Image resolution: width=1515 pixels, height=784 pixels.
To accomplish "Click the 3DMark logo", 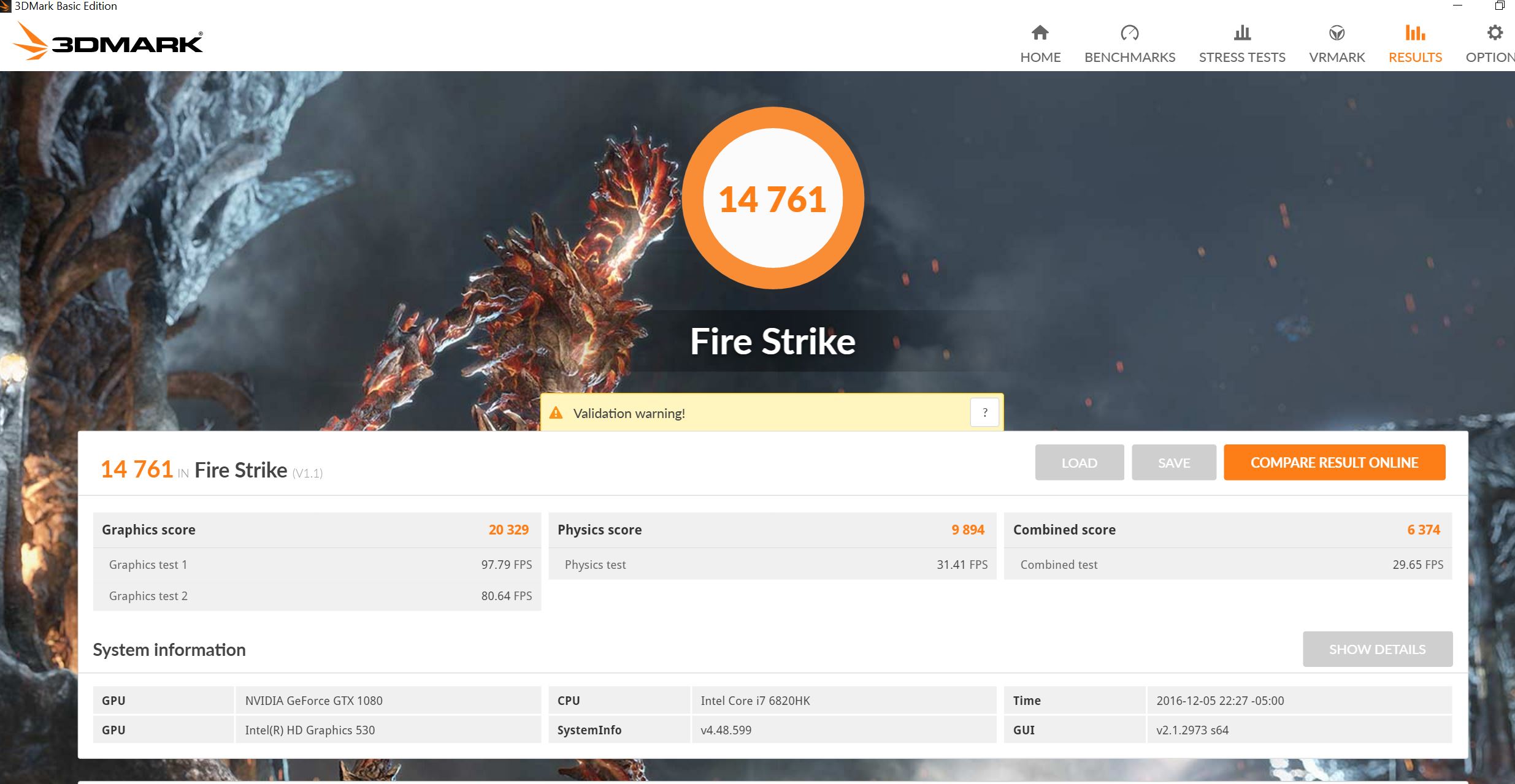I will click(x=108, y=42).
